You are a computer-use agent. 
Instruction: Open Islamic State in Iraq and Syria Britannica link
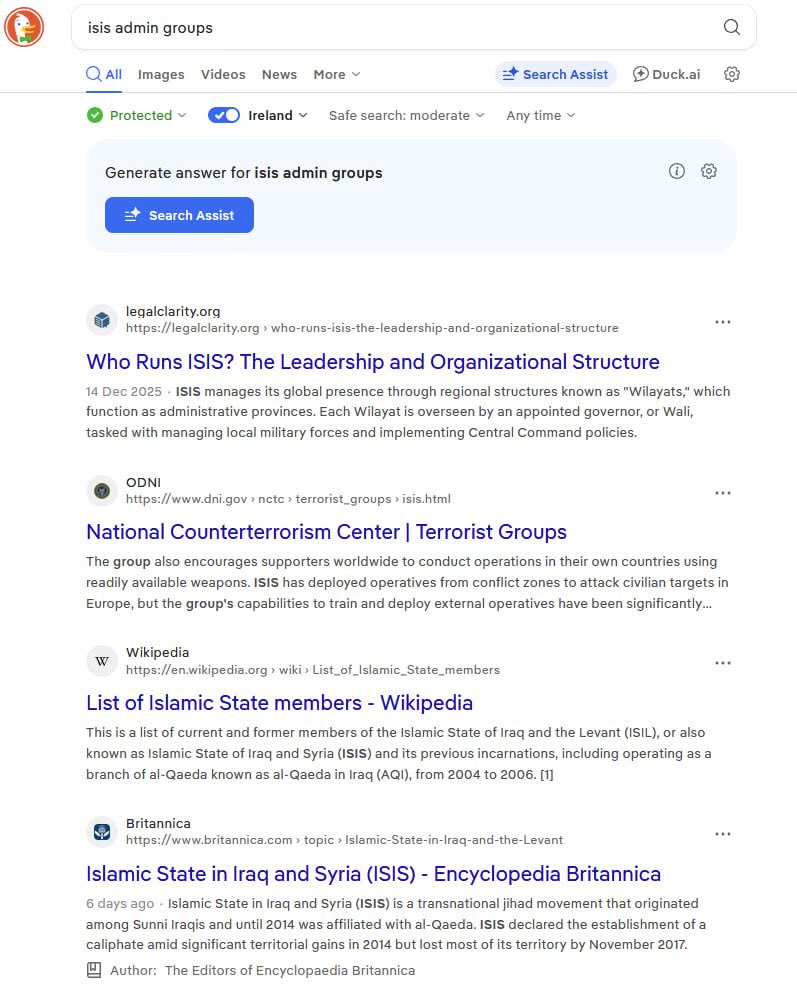[x=374, y=873]
